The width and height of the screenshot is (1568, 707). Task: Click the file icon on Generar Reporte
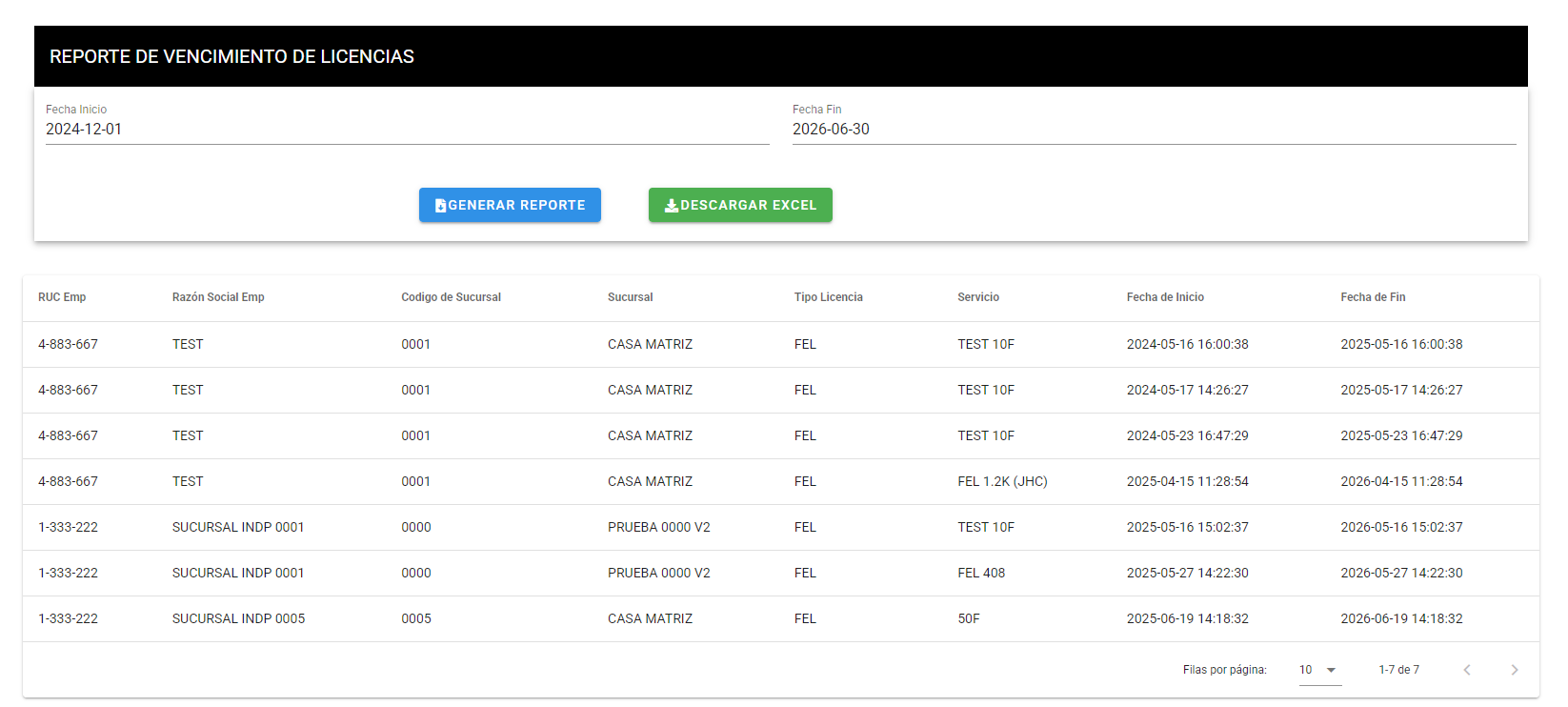coord(440,206)
